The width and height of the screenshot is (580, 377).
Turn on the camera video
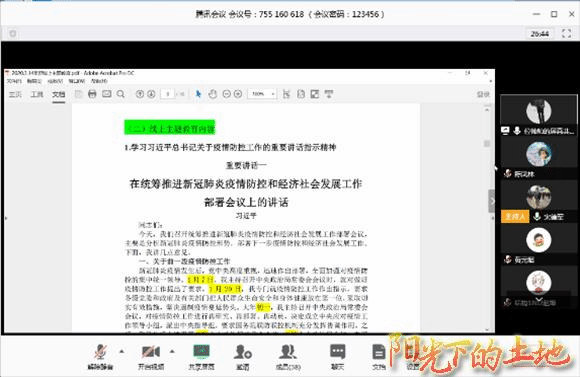151,356
